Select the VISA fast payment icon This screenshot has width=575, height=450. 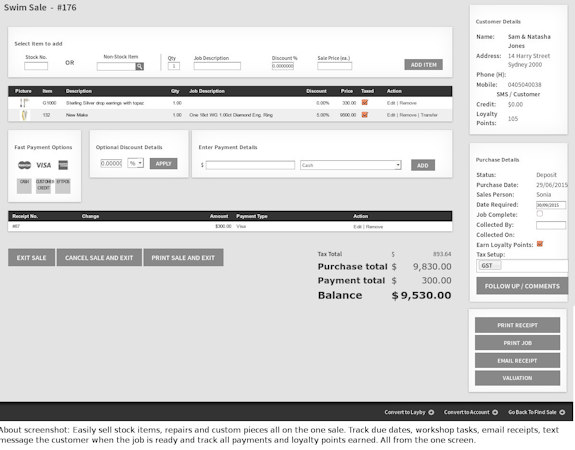pyautogui.click(x=44, y=165)
